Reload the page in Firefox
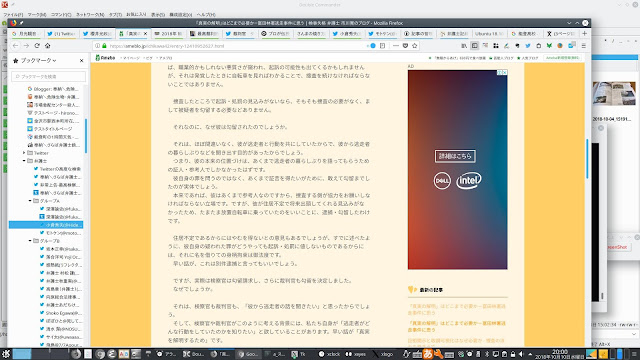This screenshot has height=360, width=640. (37, 46)
